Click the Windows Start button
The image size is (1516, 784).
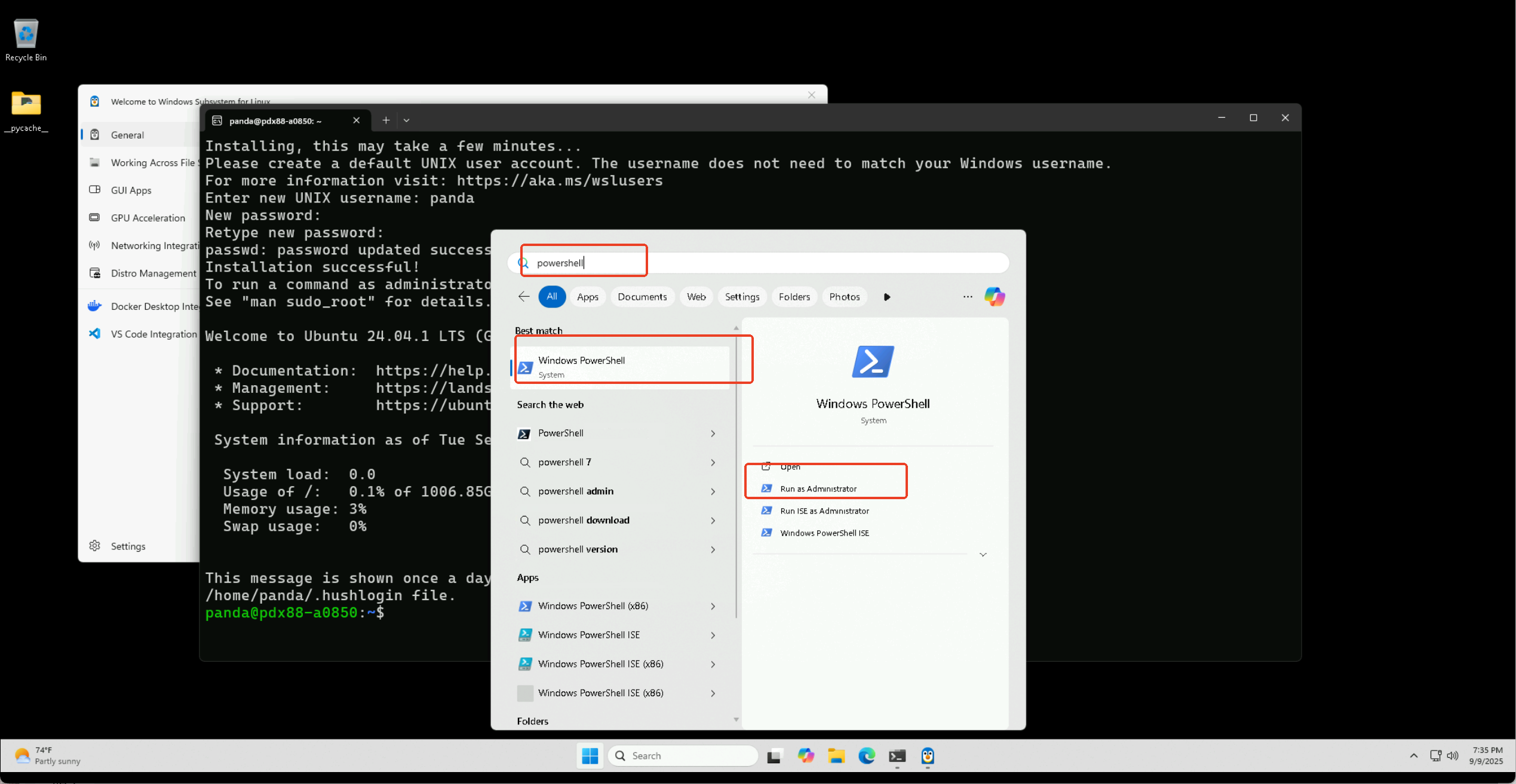[x=590, y=756]
